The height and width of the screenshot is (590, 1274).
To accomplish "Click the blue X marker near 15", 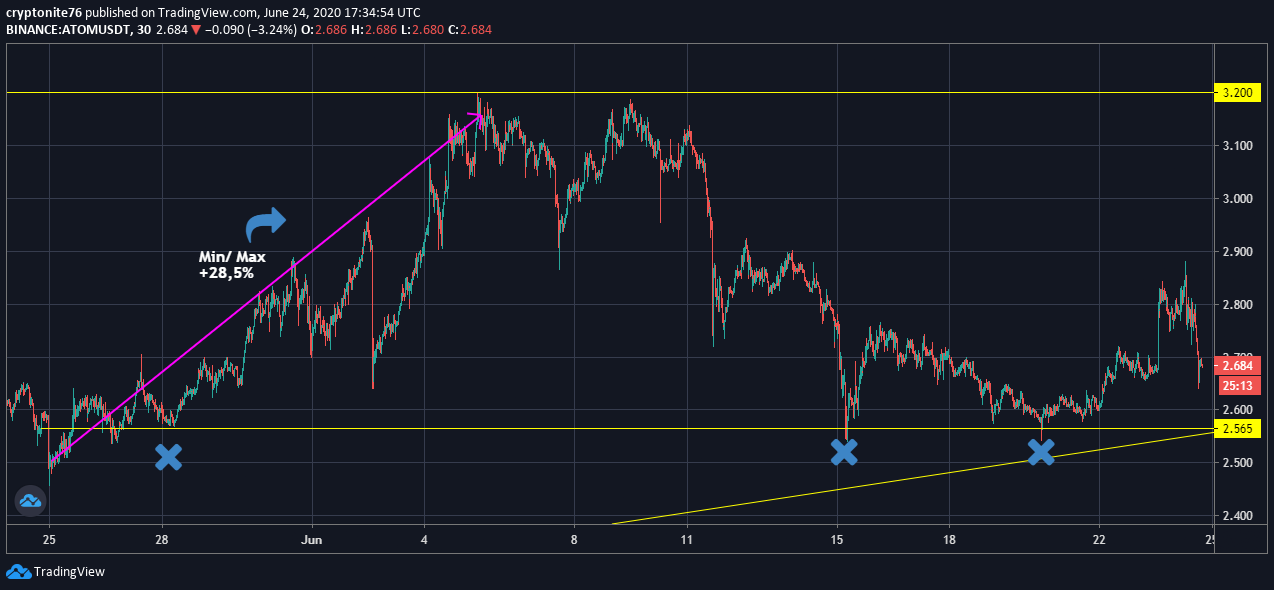I will tap(844, 451).
